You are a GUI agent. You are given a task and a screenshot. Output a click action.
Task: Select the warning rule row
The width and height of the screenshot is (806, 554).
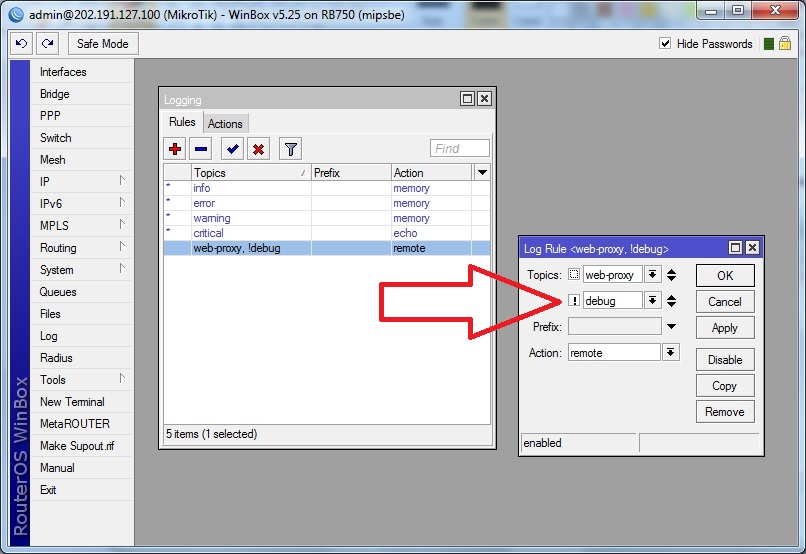(x=327, y=218)
